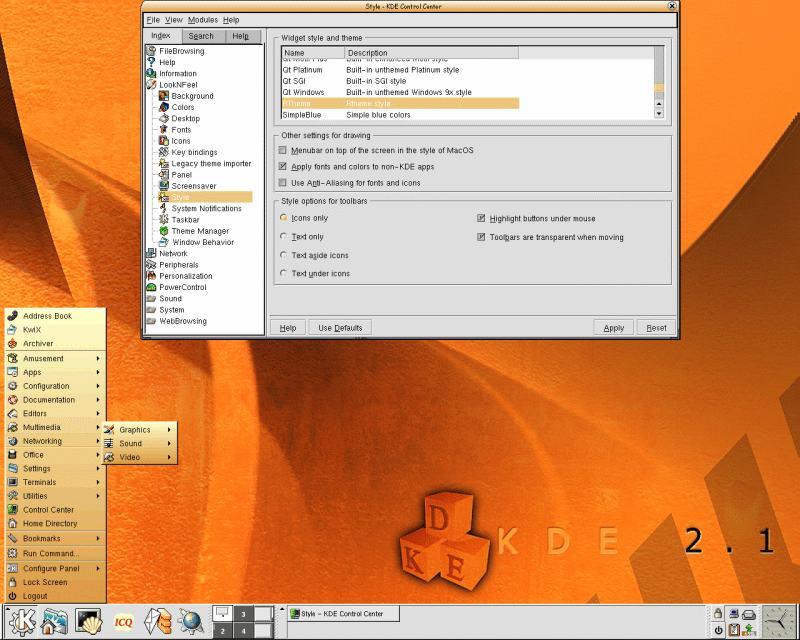
Task: Open the Fonts module in tree
Action: [x=175, y=130]
